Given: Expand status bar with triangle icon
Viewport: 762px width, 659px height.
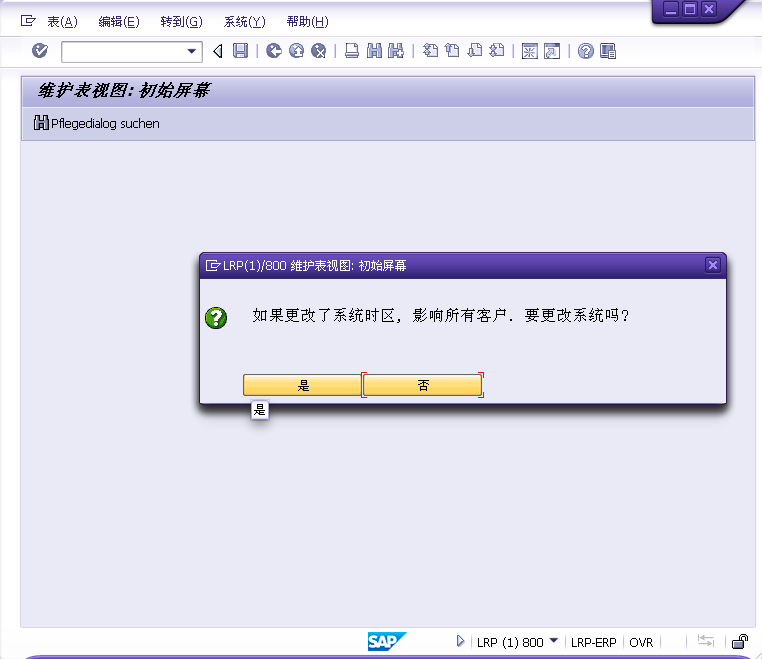Looking at the screenshot, I should 460,642.
